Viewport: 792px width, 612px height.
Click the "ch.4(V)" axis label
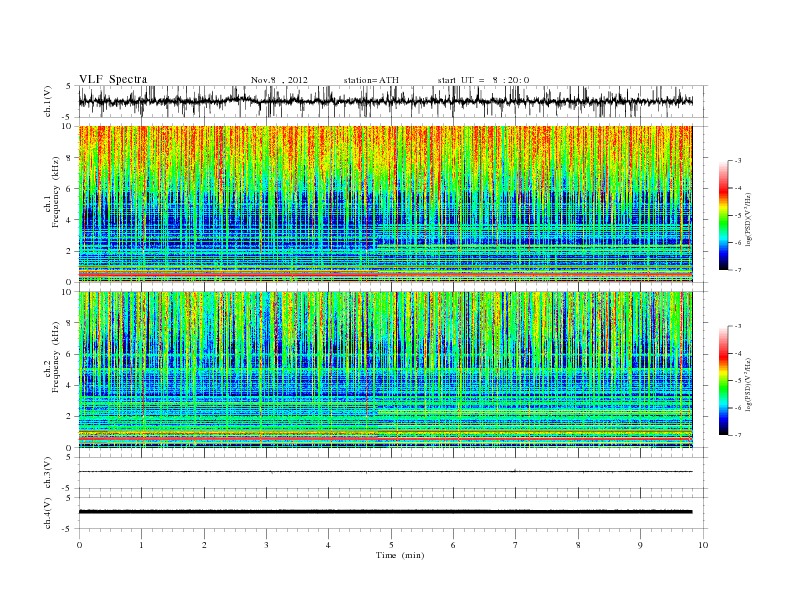(x=48, y=513)
